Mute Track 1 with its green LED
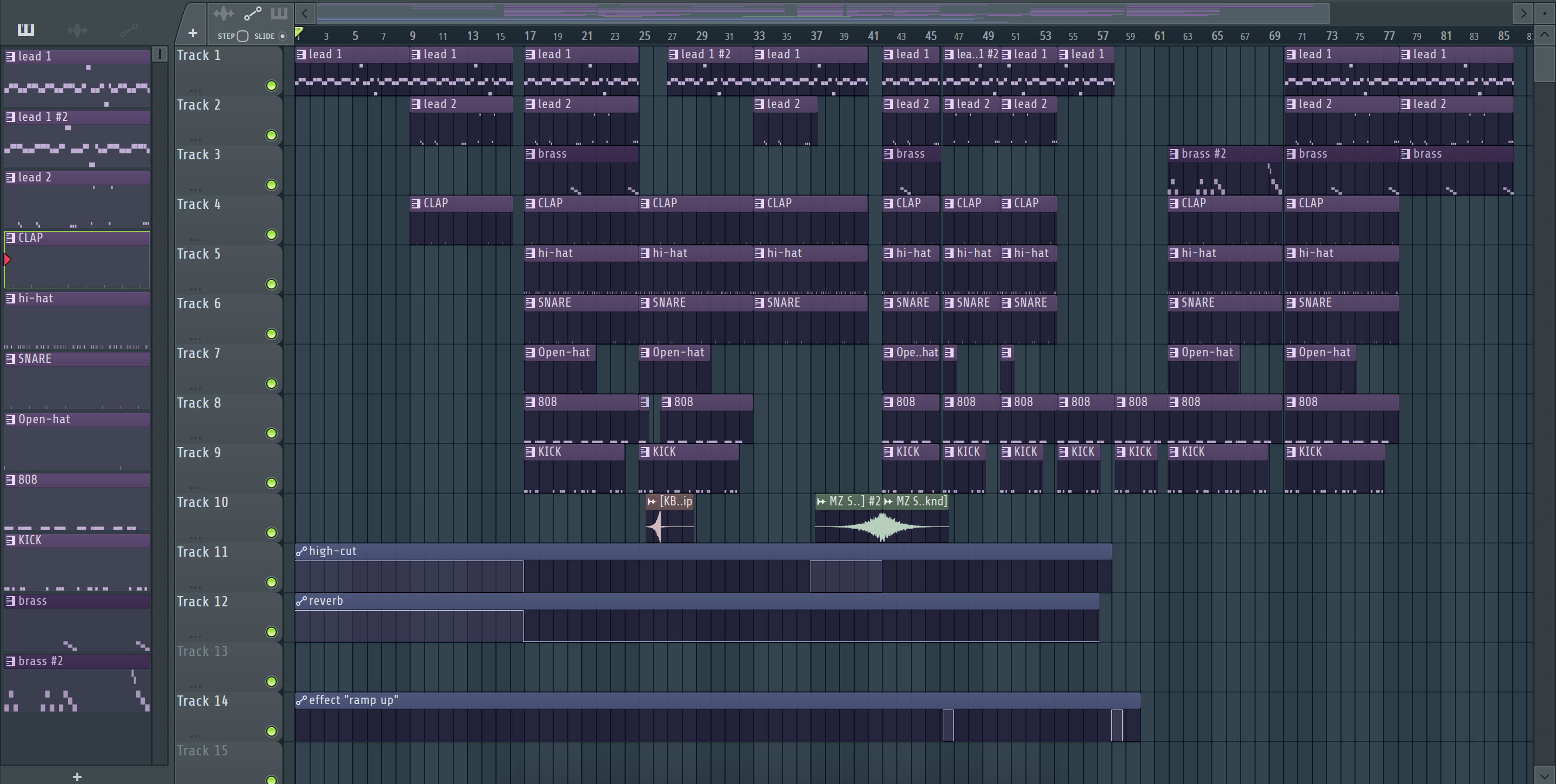The image size is (1556, 784). click(272, 86)
